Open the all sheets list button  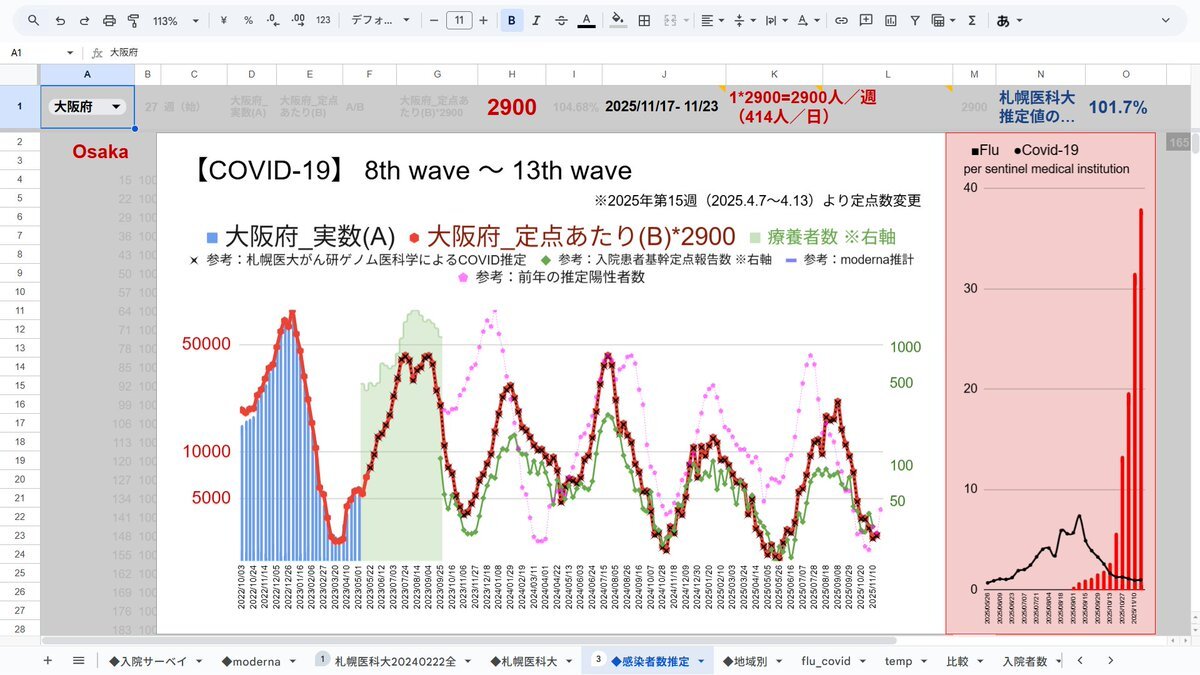click(78, 661)
